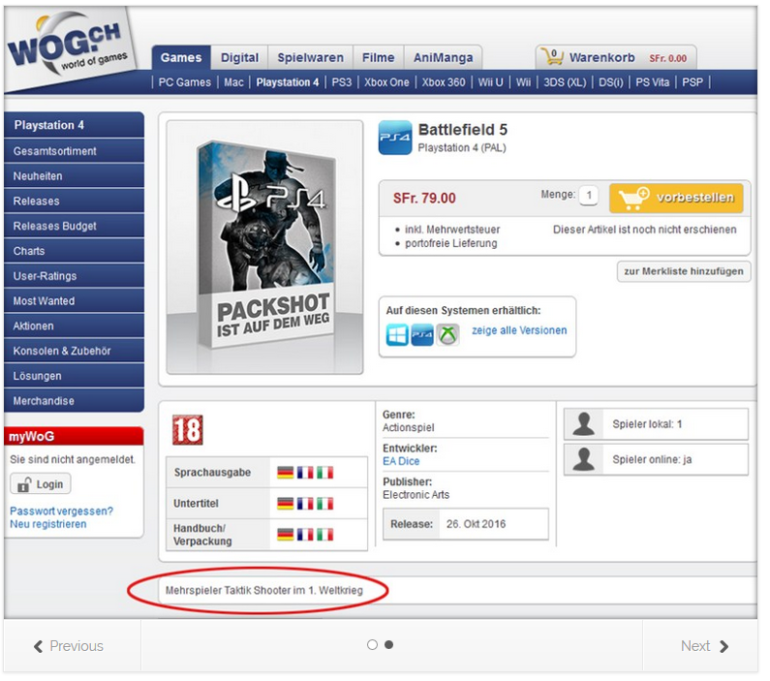Open the Playstation 4 item in top platform bar
The image size is (770, 681).
pyautogui.click(x=287, y=82)
